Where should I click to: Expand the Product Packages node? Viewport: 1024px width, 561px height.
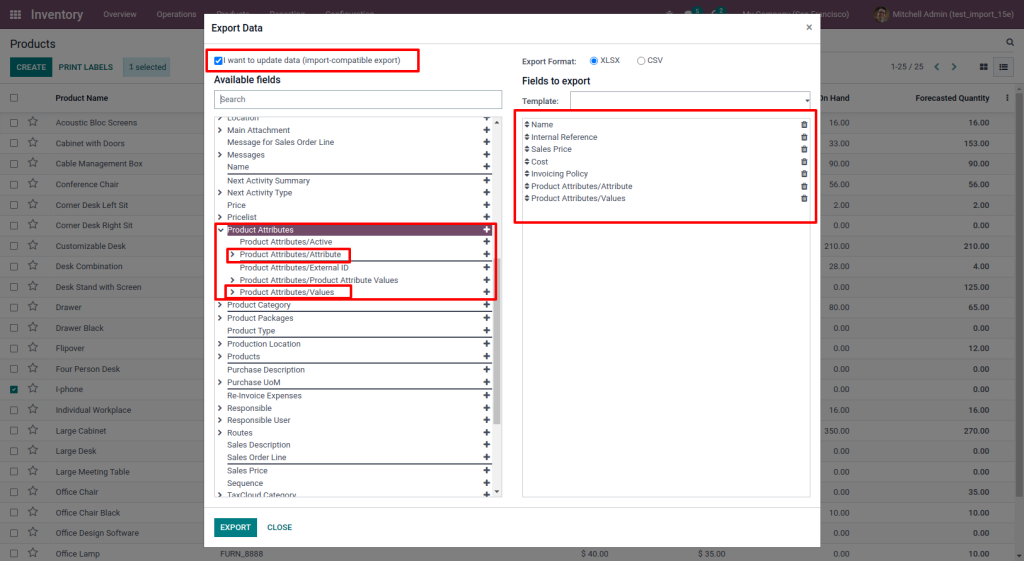(220, 318)
